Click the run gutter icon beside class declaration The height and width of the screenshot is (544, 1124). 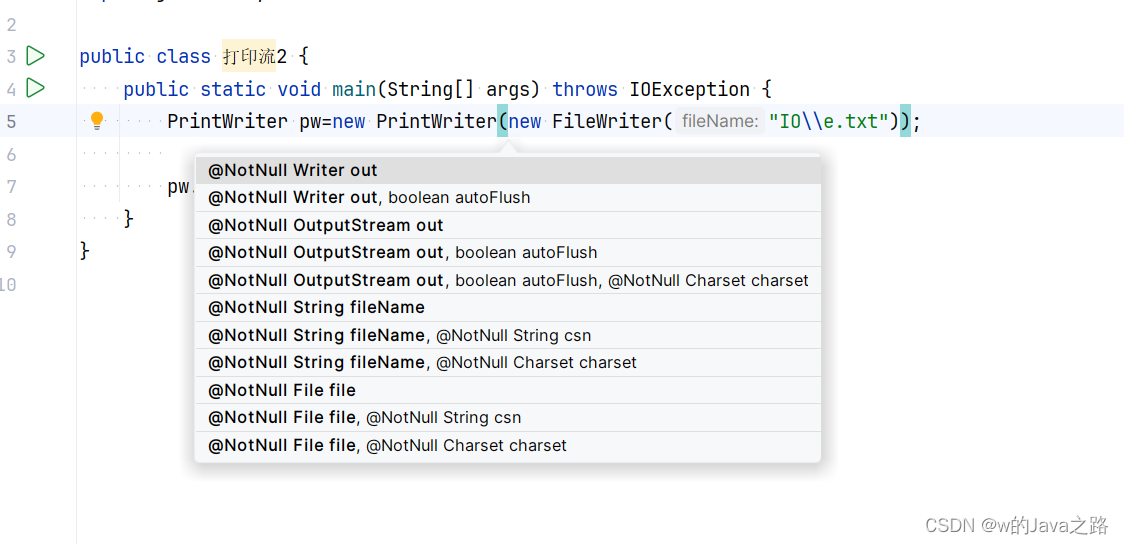coord(36,56)
